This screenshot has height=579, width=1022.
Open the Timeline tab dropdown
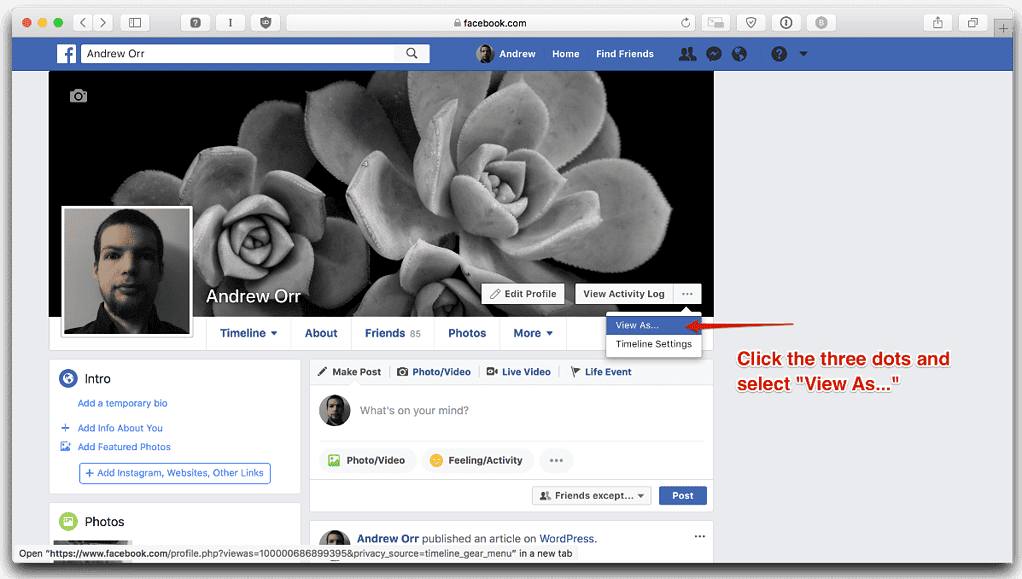point(248,333)
